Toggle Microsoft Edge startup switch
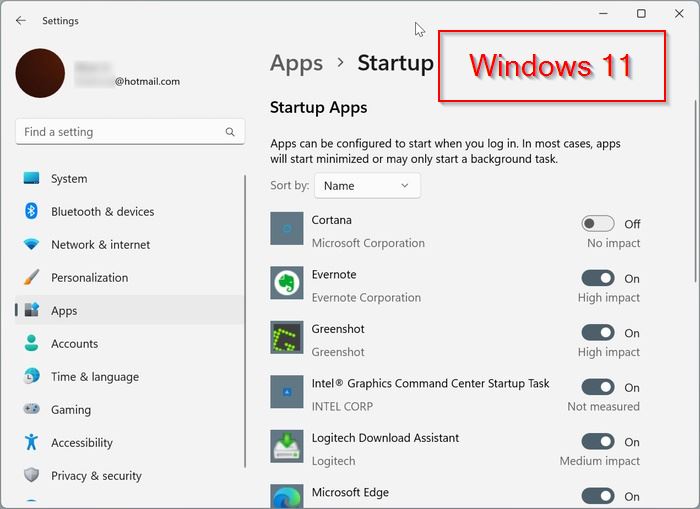This screenshot has width=700, height=509. pos(598,496)
